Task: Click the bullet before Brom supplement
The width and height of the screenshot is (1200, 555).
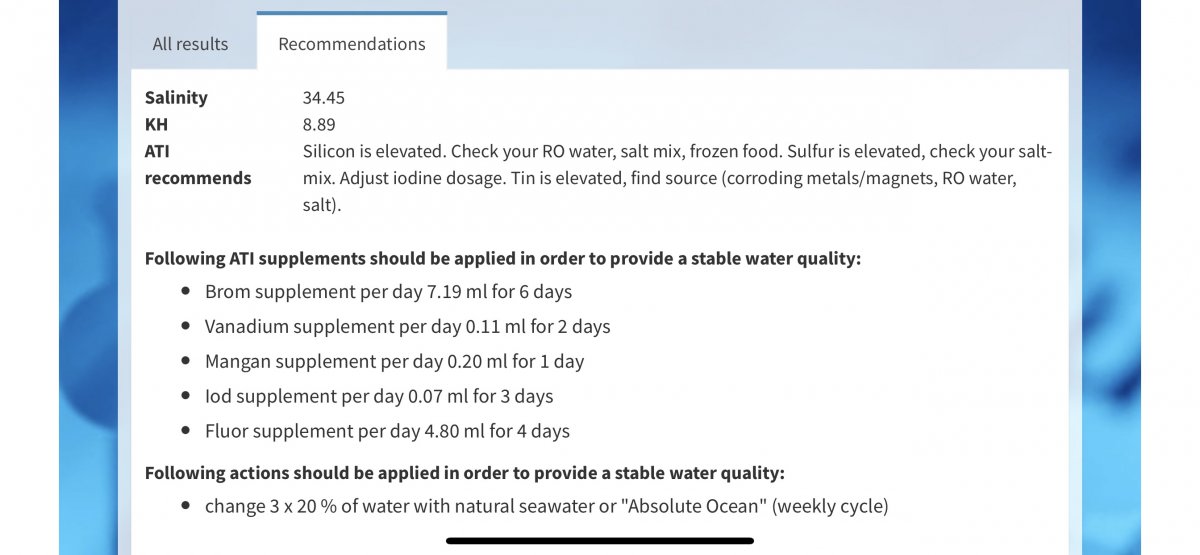Action: 186,292
